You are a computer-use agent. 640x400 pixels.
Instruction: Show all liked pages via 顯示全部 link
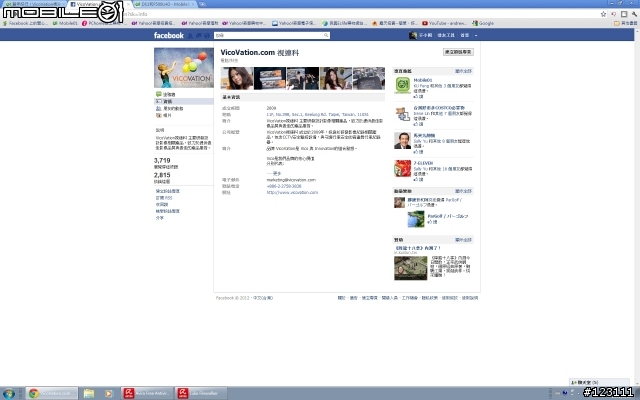pyautogui.click(x=463, y=71)
